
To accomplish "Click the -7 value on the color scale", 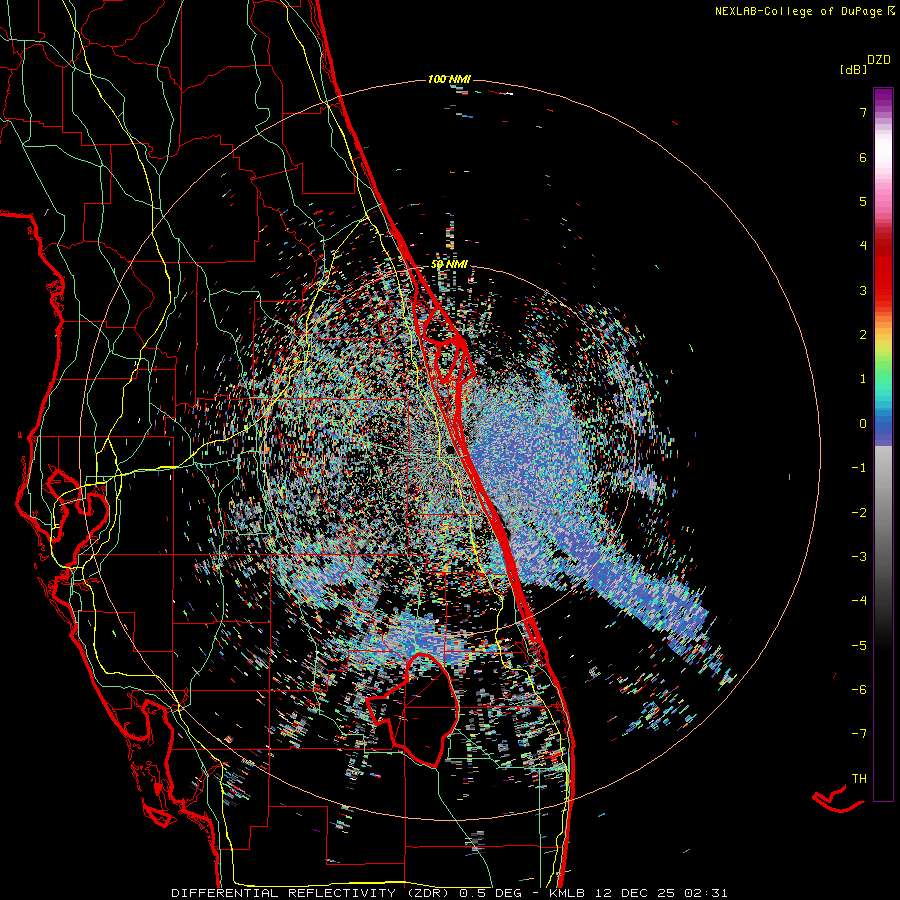I will pyautogui.click(x=859, y=734).
